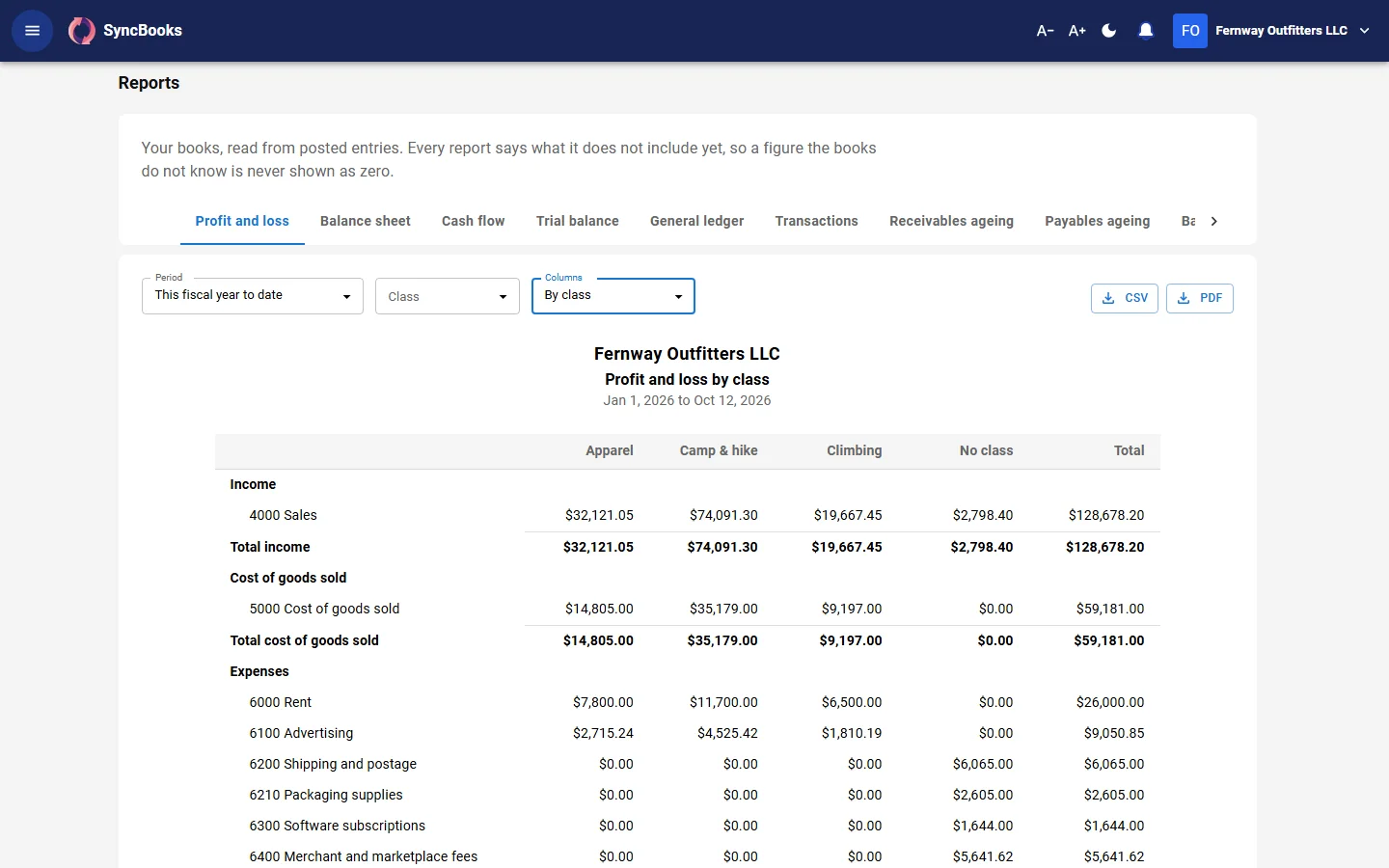Screen dimensions: 1389x868
Task: Click Rent Apparel amount $7,800.00
Action: [x=603, y=702]
